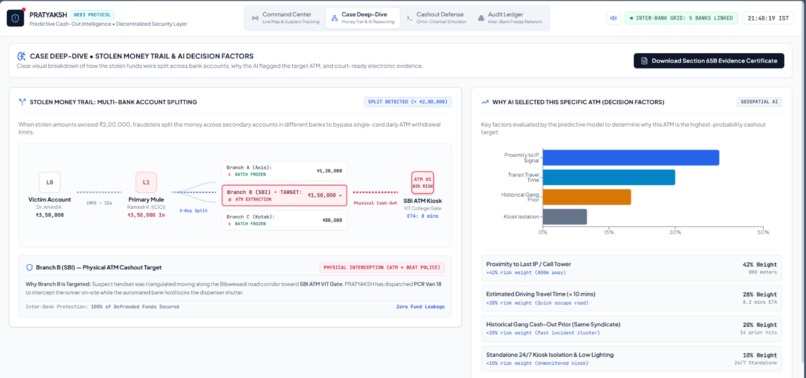Select the L0 Victim Account node
Screen dimensions: 806x378
click(49, 183)
